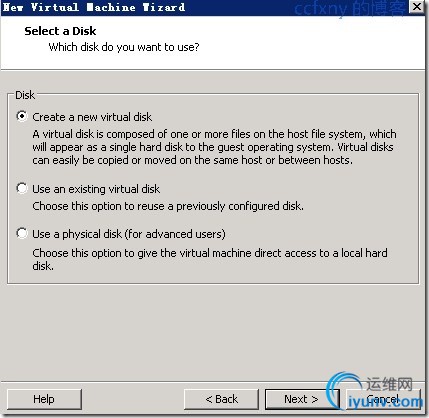Click the "Select a Disk" heading

click(60, 31)
